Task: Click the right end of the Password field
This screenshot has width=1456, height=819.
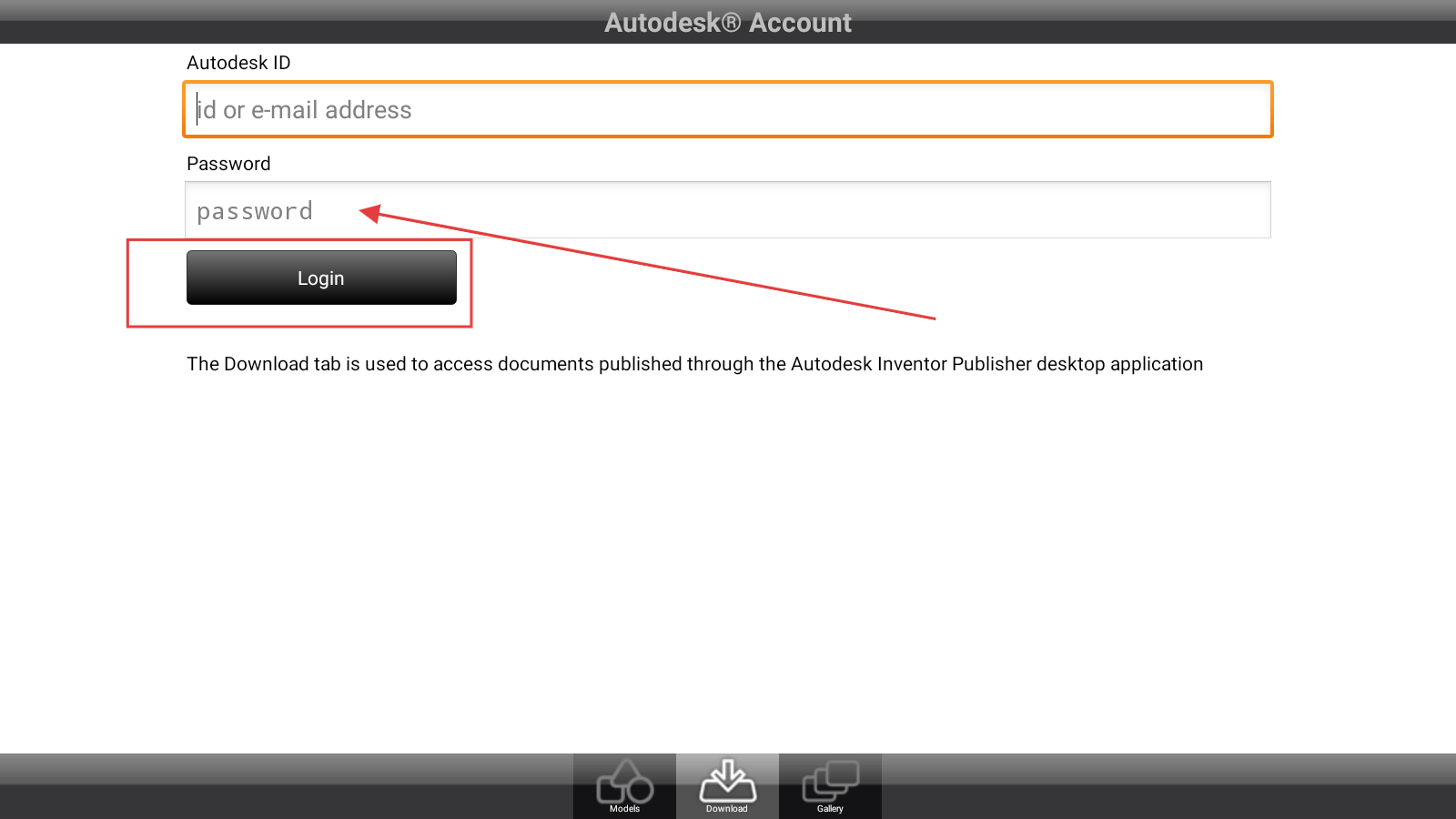Action: 1247,211
